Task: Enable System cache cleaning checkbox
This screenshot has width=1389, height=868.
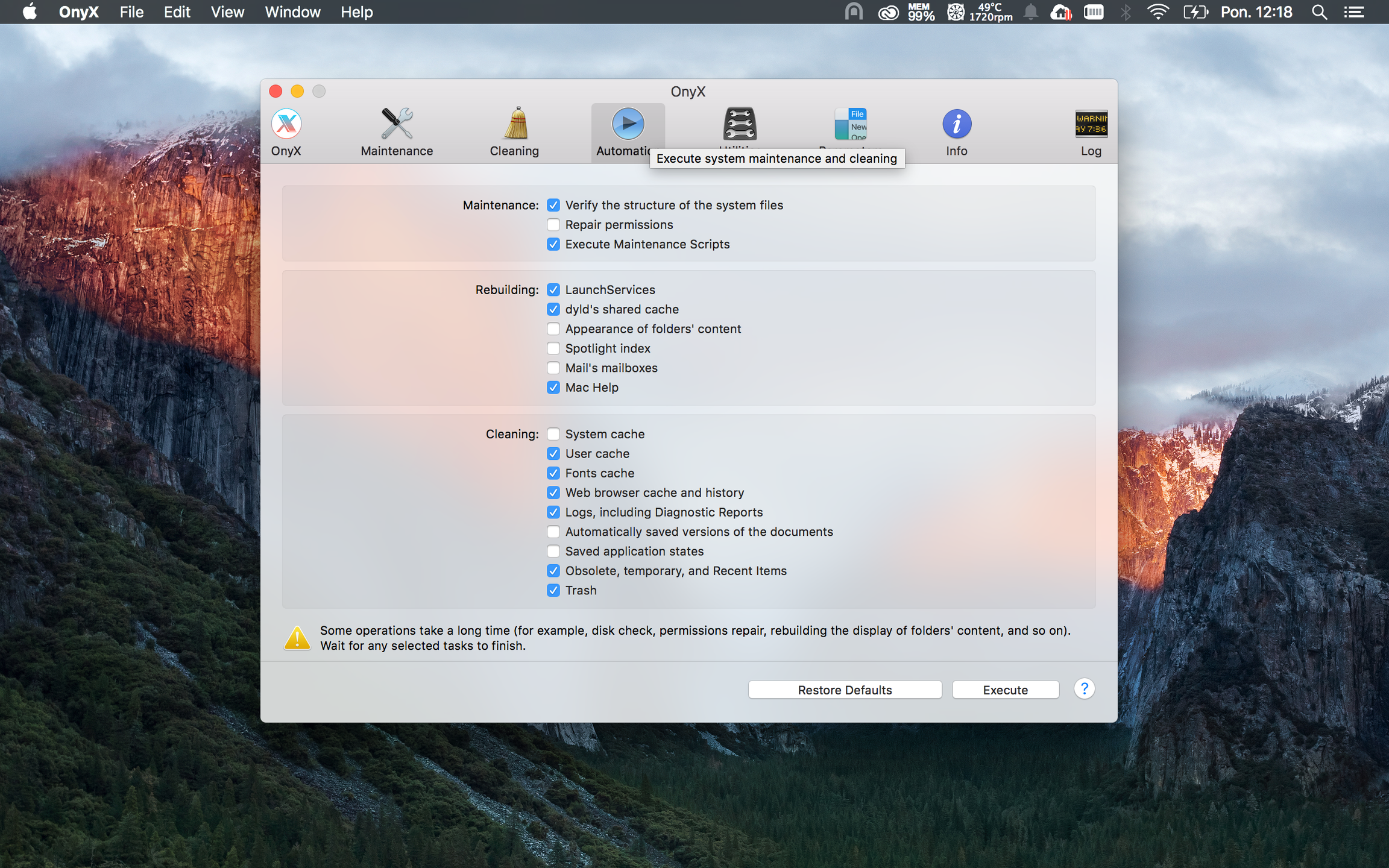Action: click(553, 434)
